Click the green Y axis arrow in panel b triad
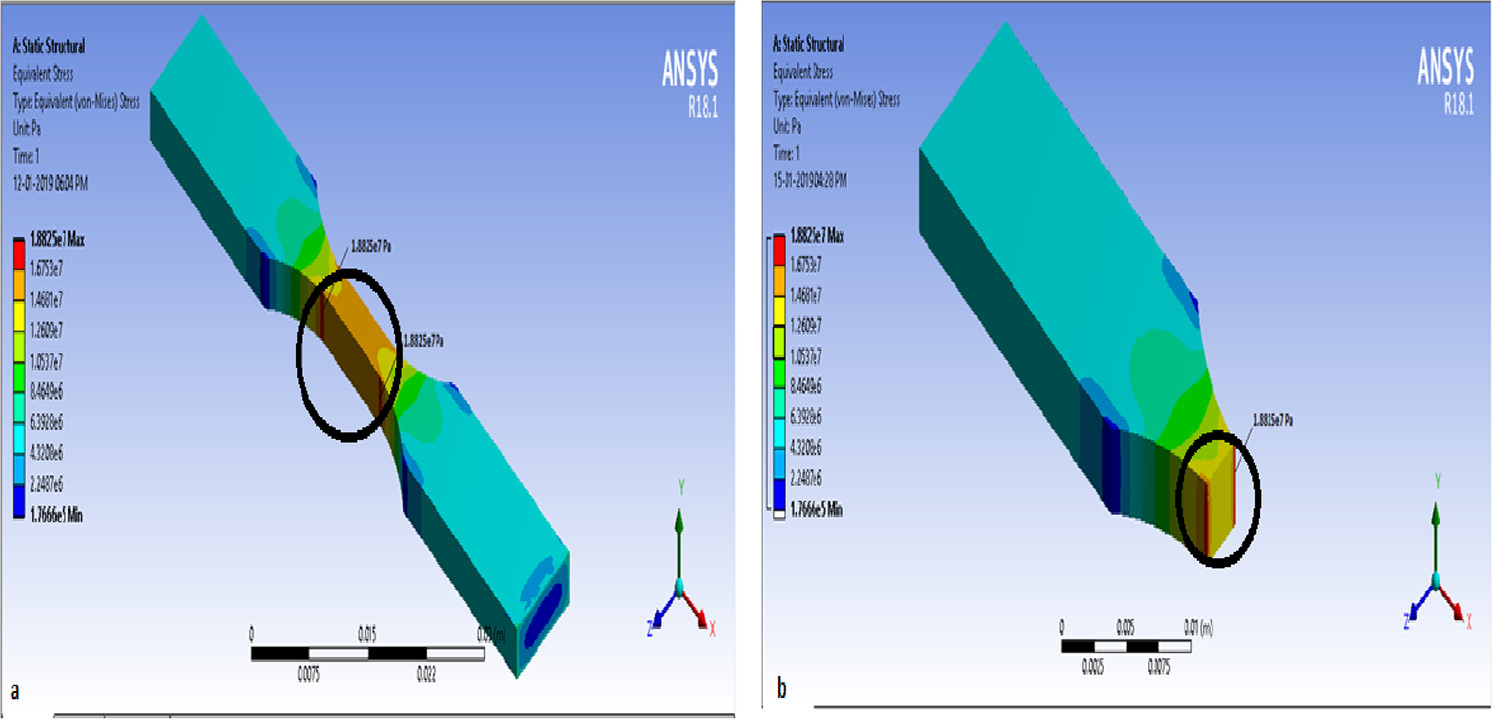The height and width of the screenshot is (719, 1493). pyautogui.click(x=1436, y=538)
